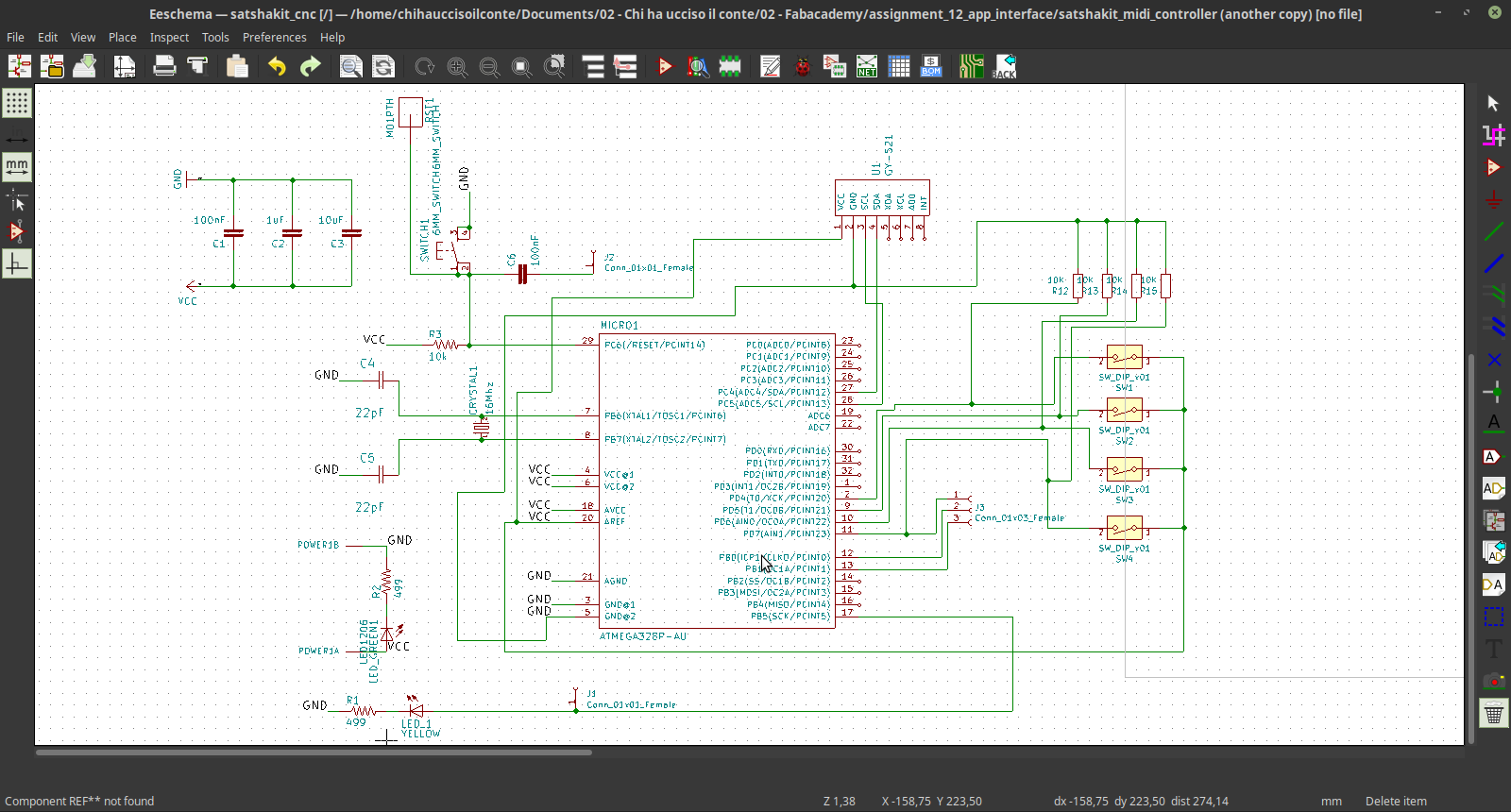Open the File menu

tap(15, 37)
